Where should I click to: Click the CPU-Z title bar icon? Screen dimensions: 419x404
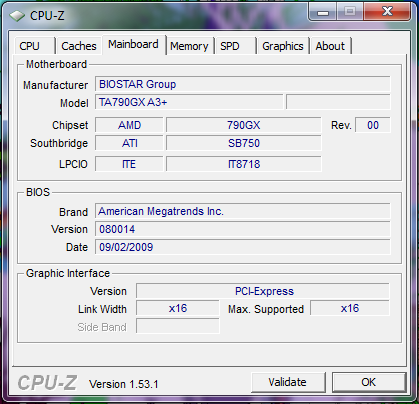[x=16, y=16]
